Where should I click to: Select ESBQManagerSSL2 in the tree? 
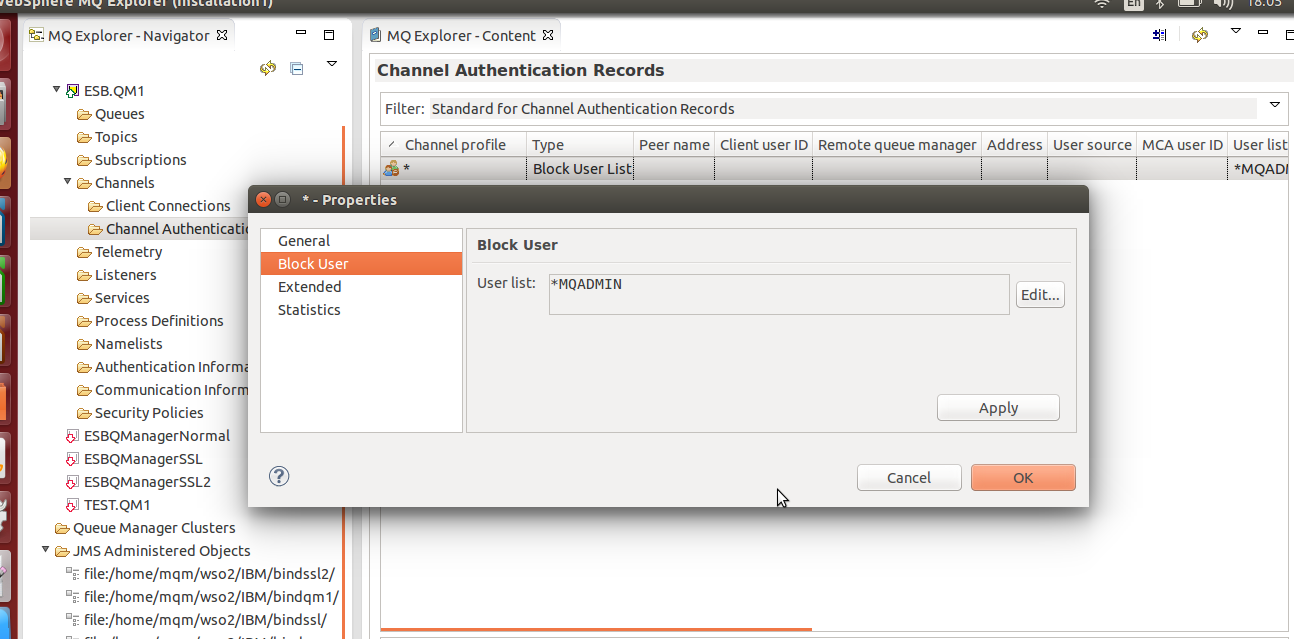[x=147, y=482]
